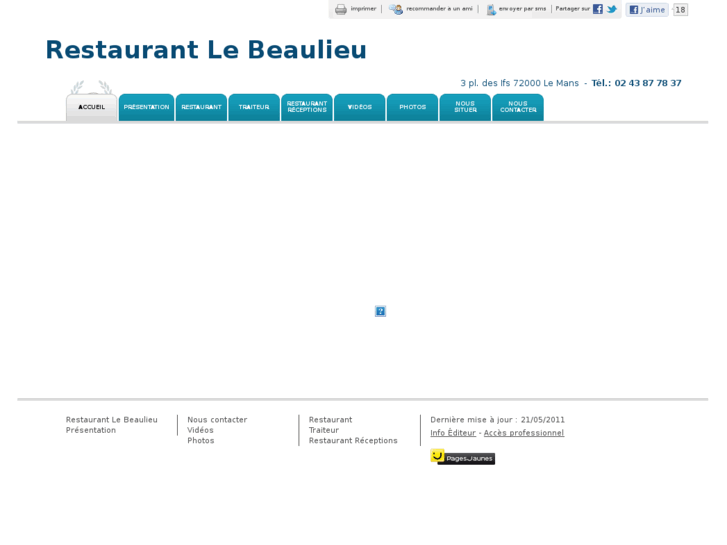Click the printer icon

(x=341, y=9)
